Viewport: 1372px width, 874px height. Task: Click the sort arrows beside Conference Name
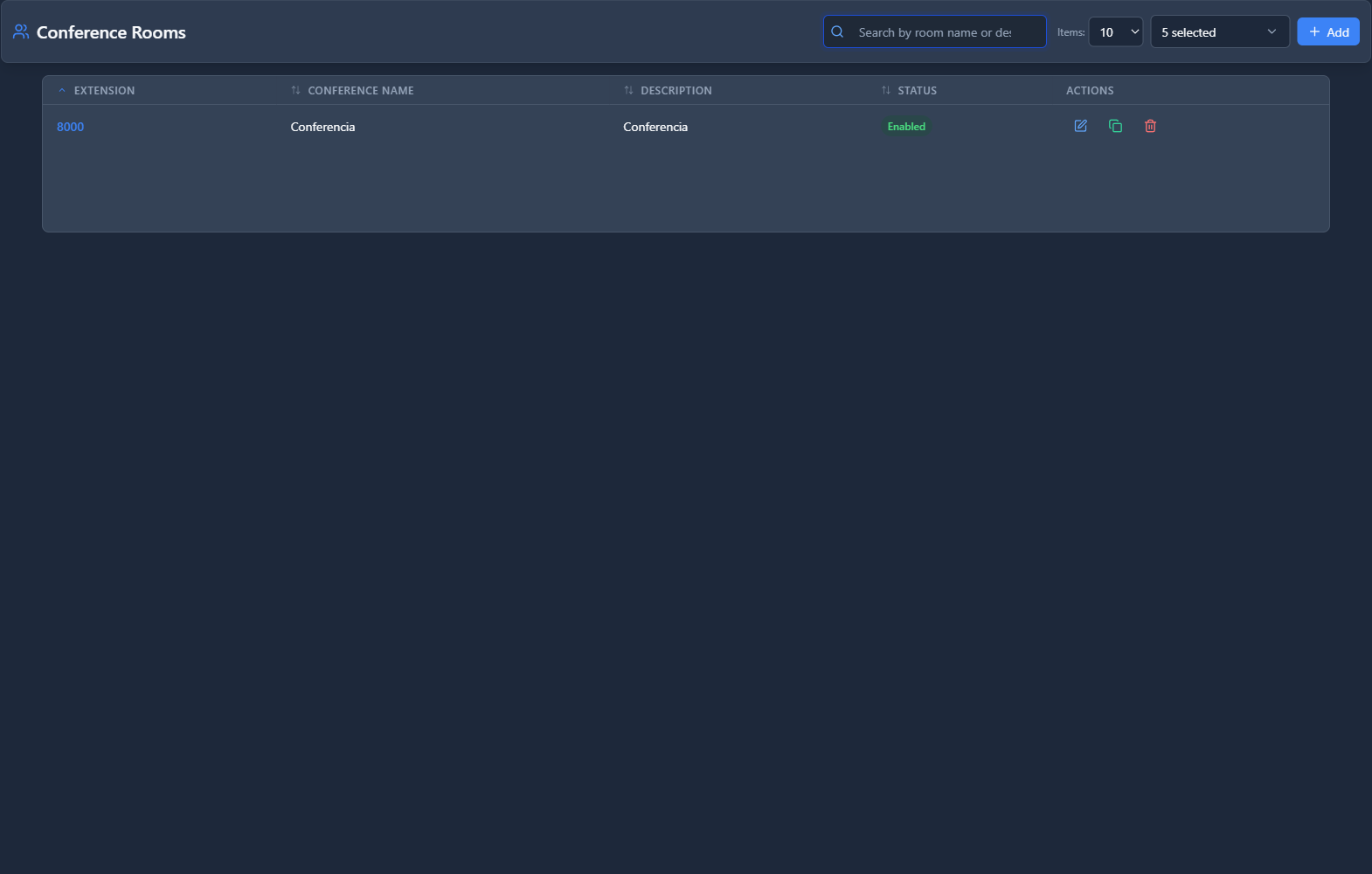click(x=295, y=91)
